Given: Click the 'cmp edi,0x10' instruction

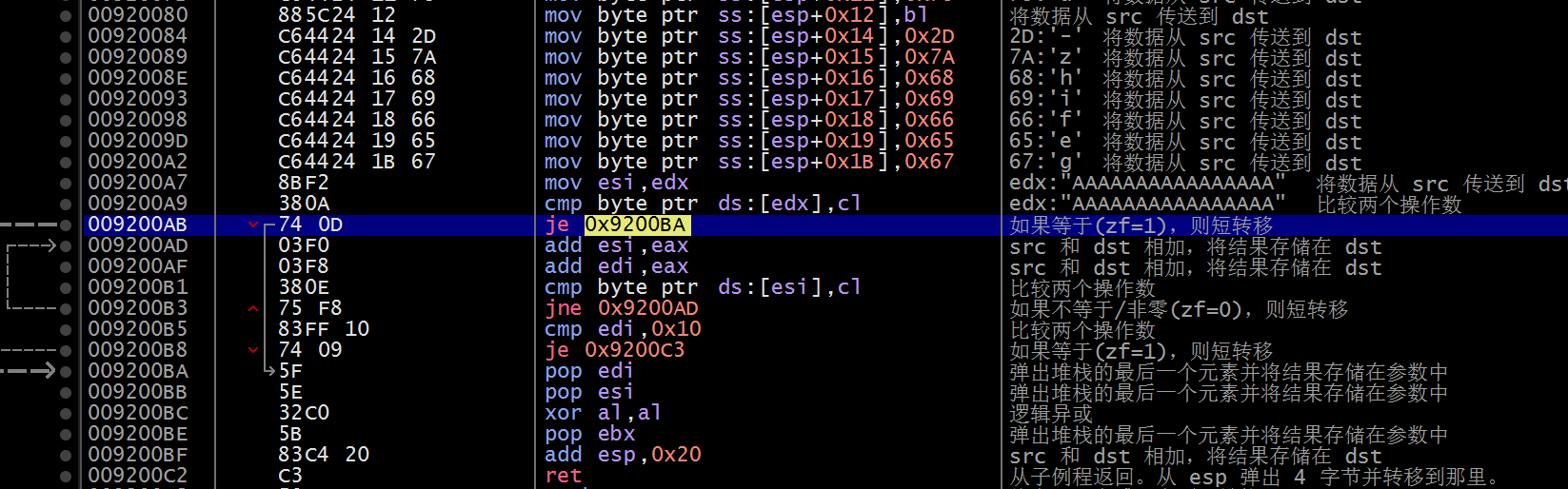Looking at the screenshot, I should [624, 329].
